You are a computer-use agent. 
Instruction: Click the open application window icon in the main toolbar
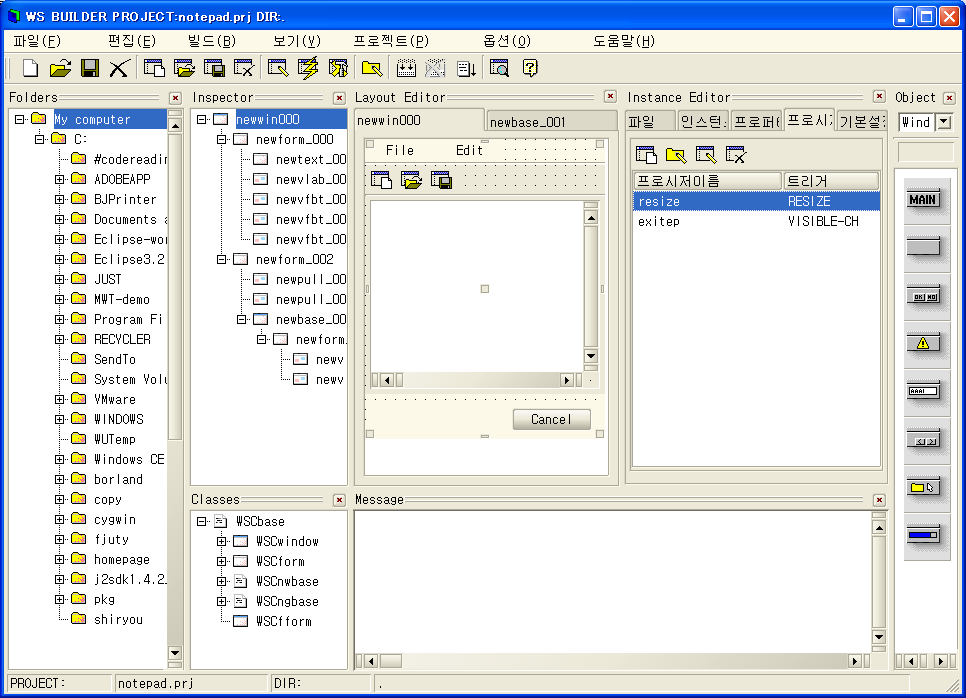(184, 68)
